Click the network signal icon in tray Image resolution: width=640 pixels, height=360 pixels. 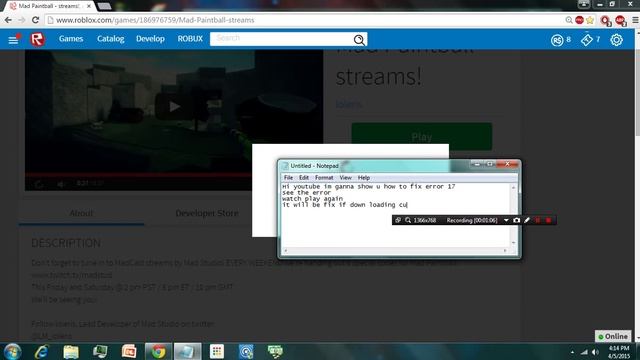pos(584,352)
